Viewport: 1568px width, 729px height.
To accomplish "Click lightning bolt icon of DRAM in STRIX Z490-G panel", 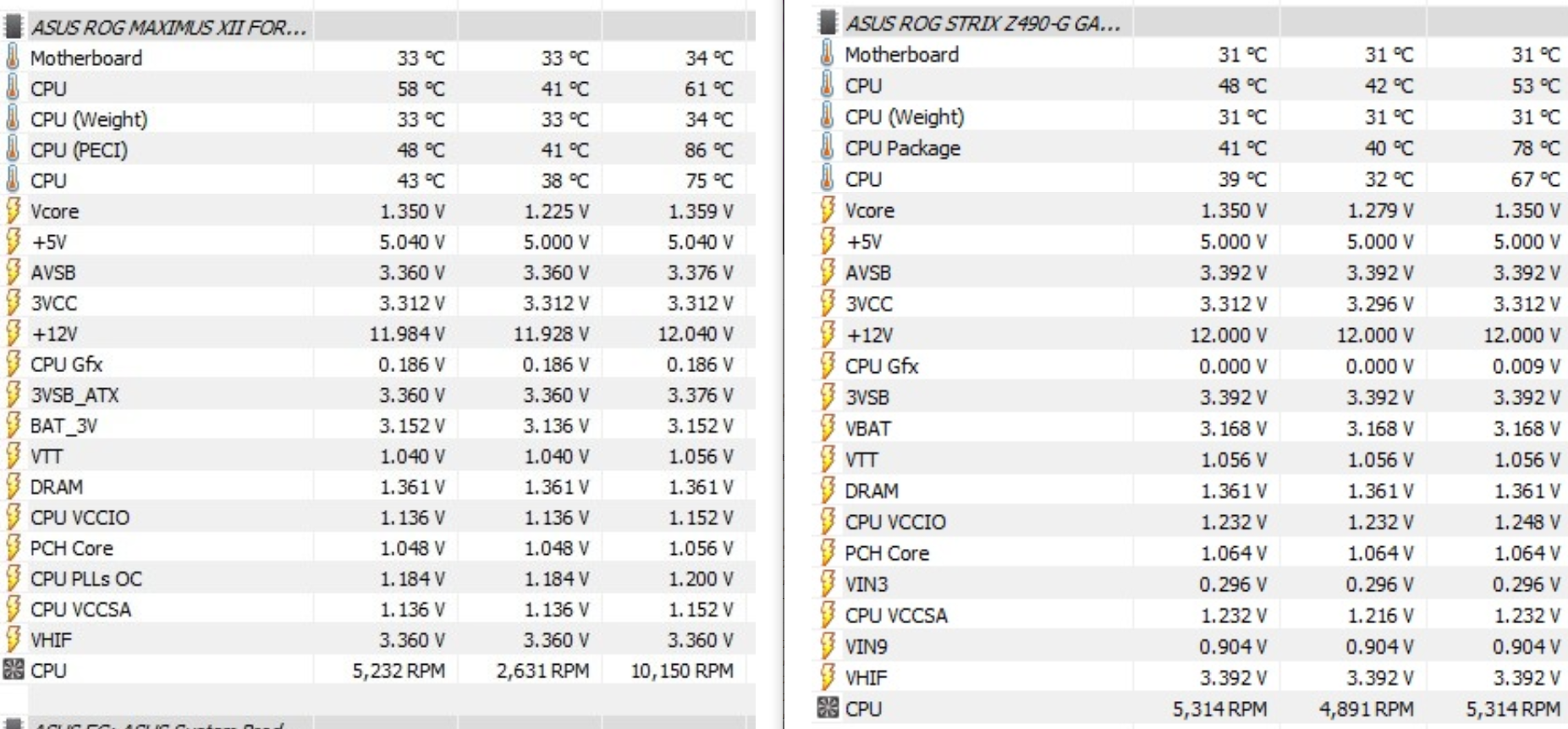I will (828, 491).
